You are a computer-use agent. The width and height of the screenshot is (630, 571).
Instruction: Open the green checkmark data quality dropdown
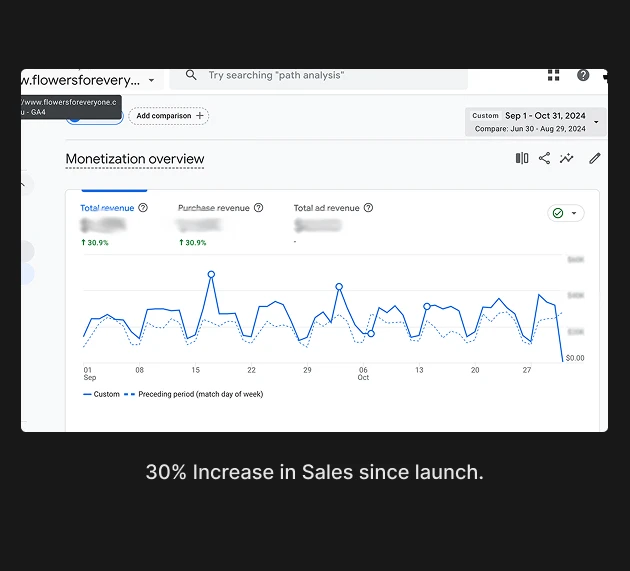(x=565, y=213)
